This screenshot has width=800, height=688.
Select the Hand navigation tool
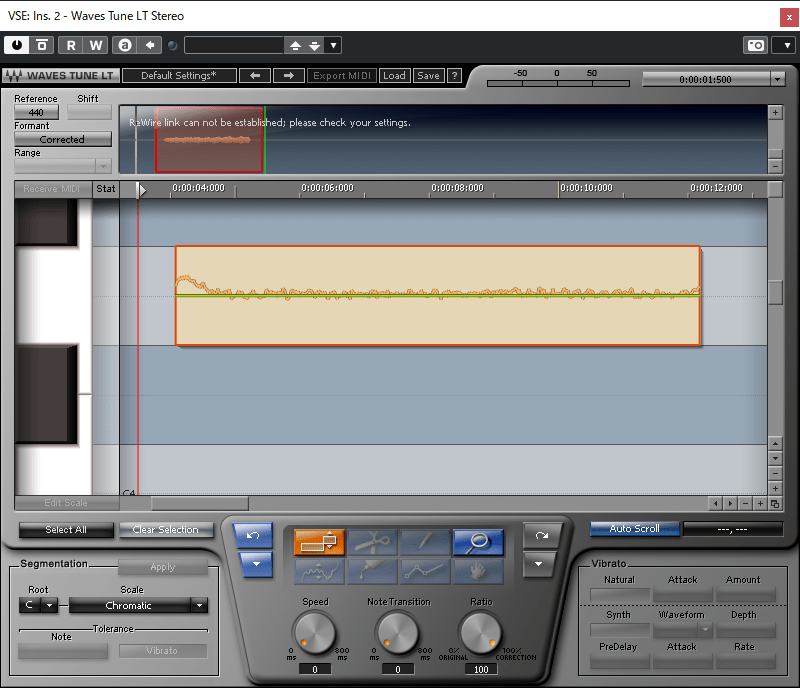click(479, 571)
